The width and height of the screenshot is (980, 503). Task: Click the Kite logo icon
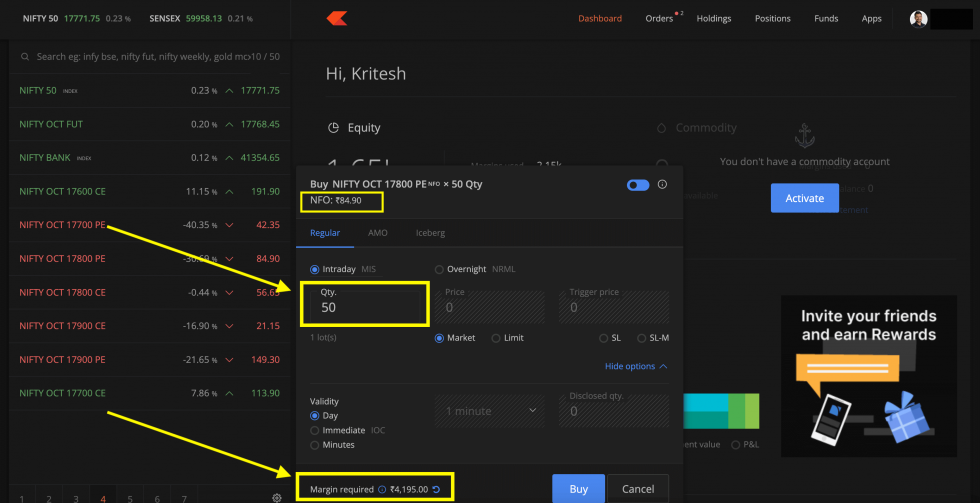pos(337,19)
